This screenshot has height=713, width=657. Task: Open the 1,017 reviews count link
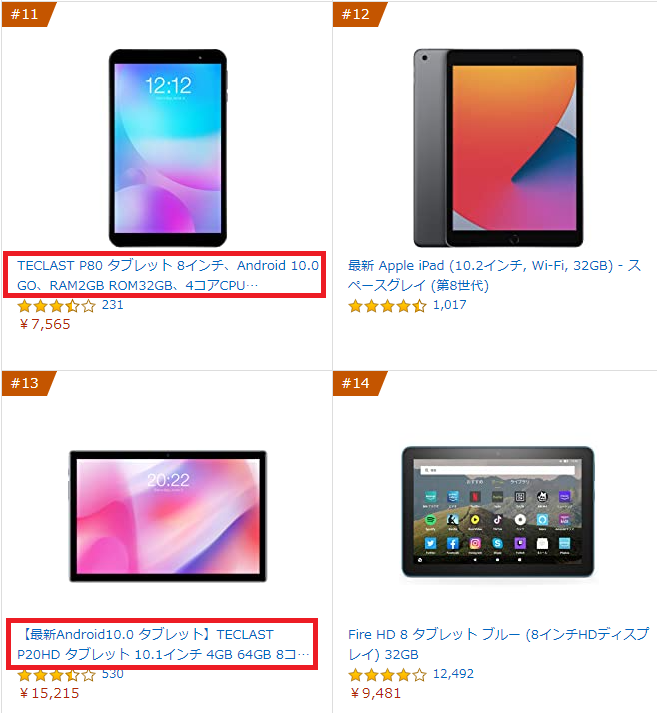[450, 305]
